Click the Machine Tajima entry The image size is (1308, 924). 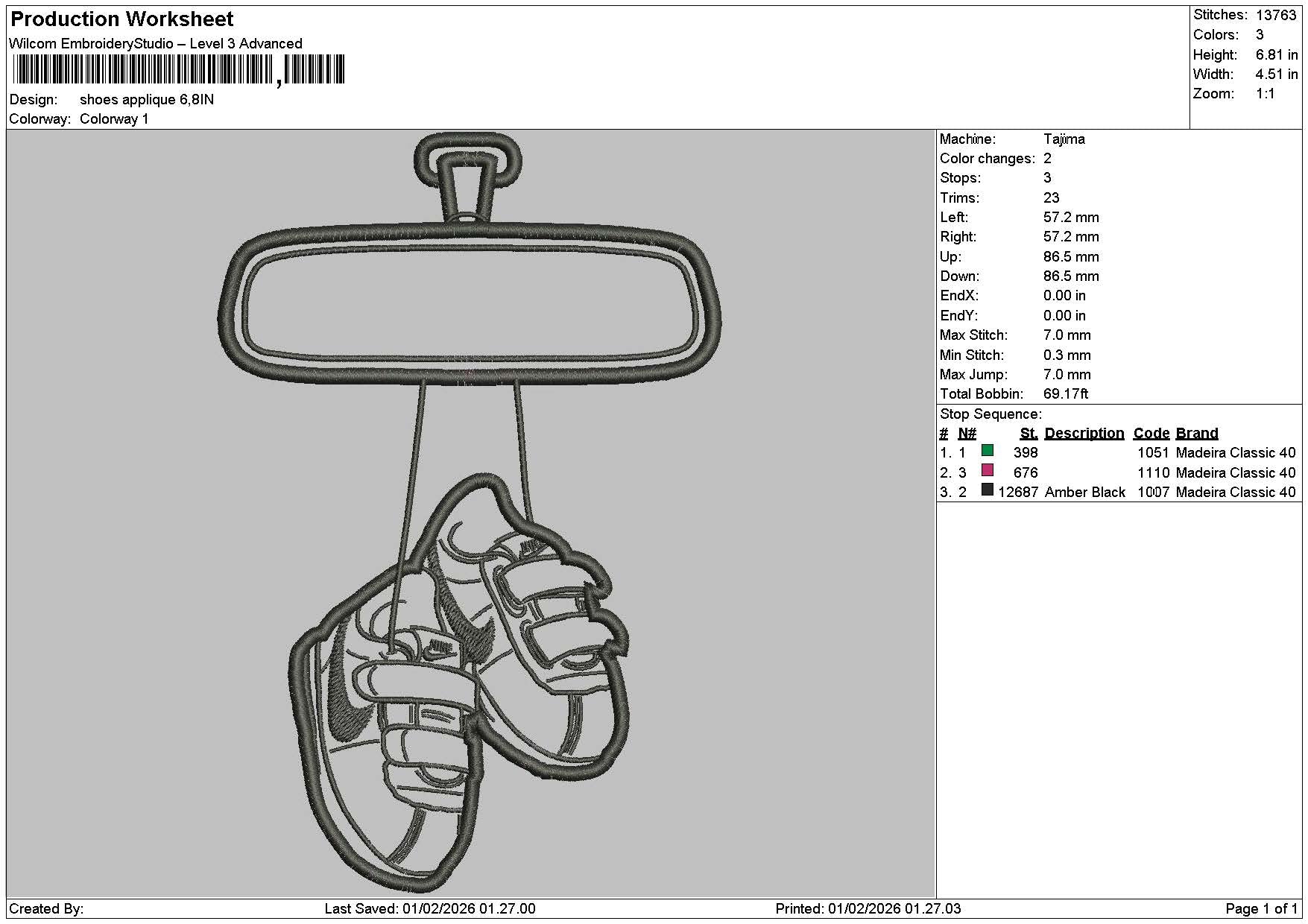1012,139
